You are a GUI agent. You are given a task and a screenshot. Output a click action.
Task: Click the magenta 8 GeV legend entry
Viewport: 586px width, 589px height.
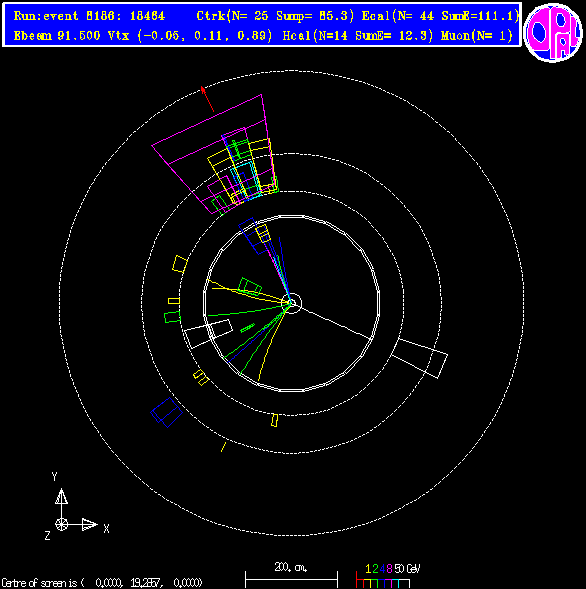point(389,569)
